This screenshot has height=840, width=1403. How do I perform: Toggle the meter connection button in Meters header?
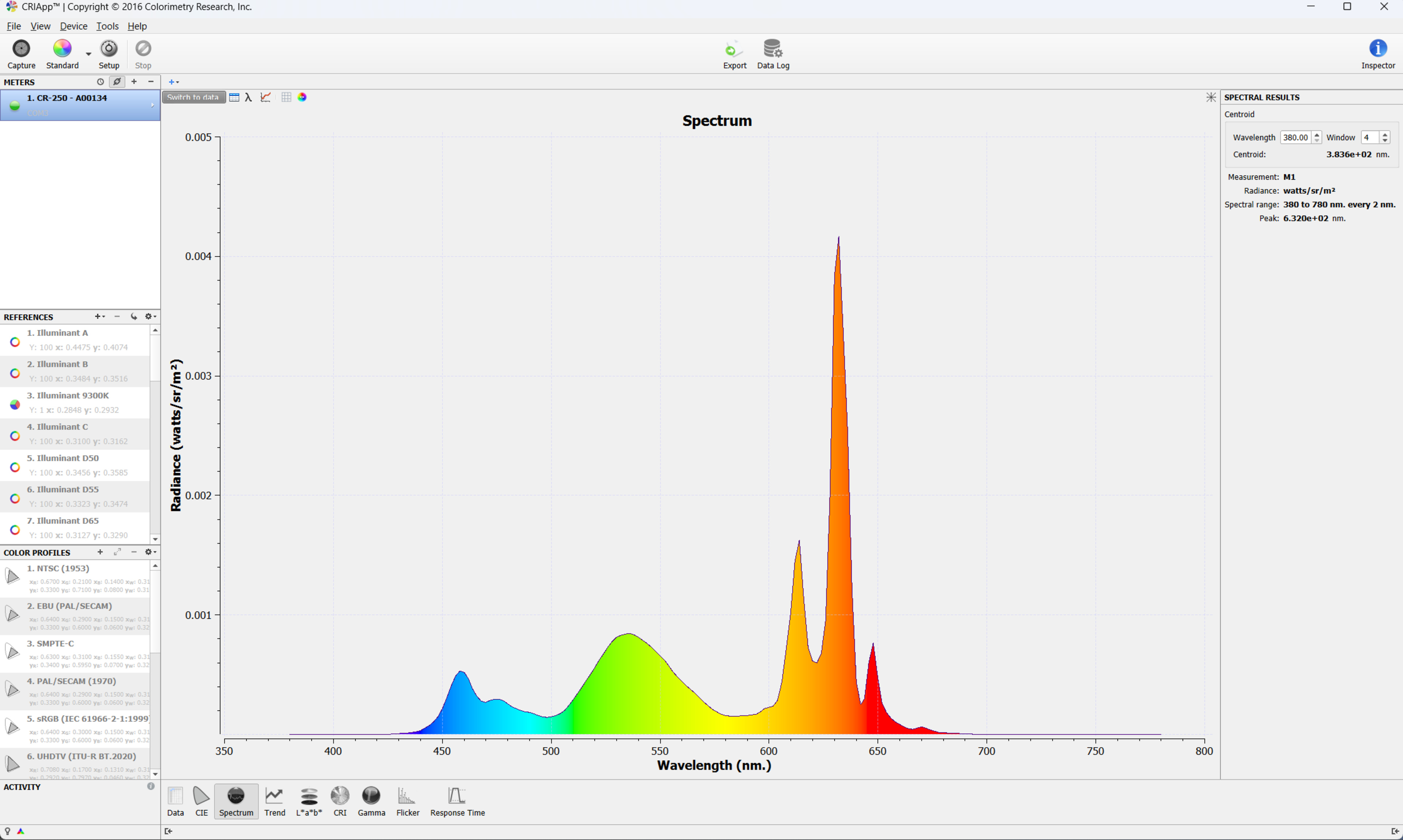click(117, 81)
